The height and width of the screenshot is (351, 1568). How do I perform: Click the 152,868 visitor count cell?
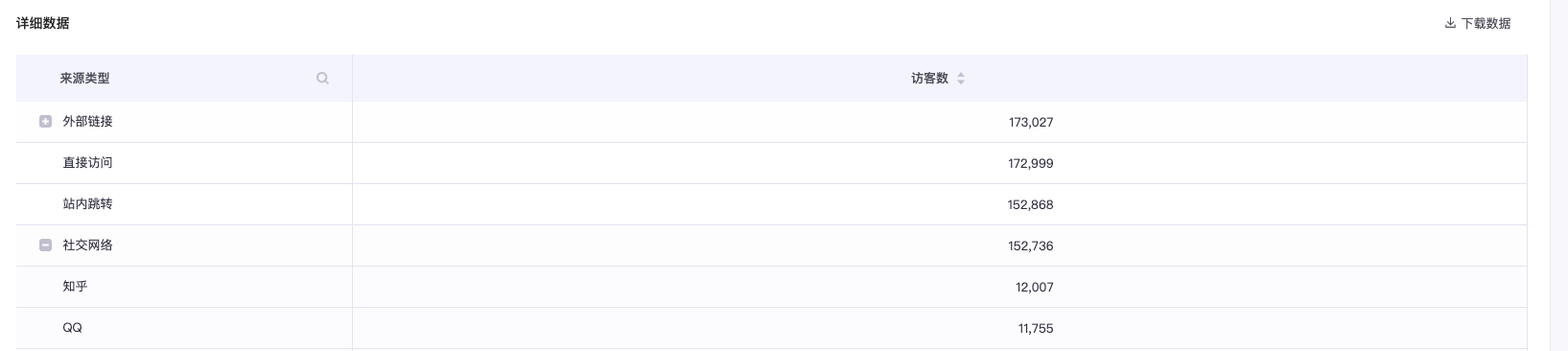[1031, 205]
